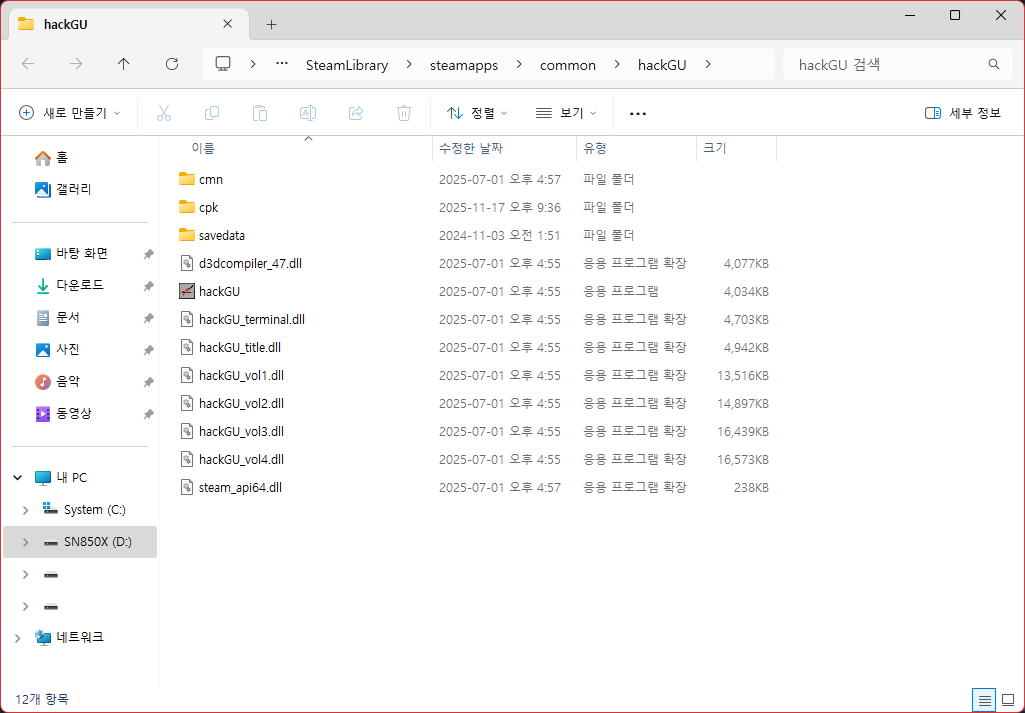Select hackGU_vol1.dll file name
The height and width of the screenshot is (713, 1025).
point(241,376)
